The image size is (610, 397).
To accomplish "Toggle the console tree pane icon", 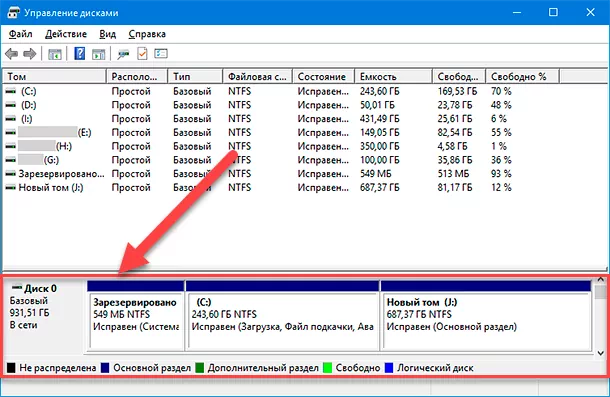I will 55,54.
